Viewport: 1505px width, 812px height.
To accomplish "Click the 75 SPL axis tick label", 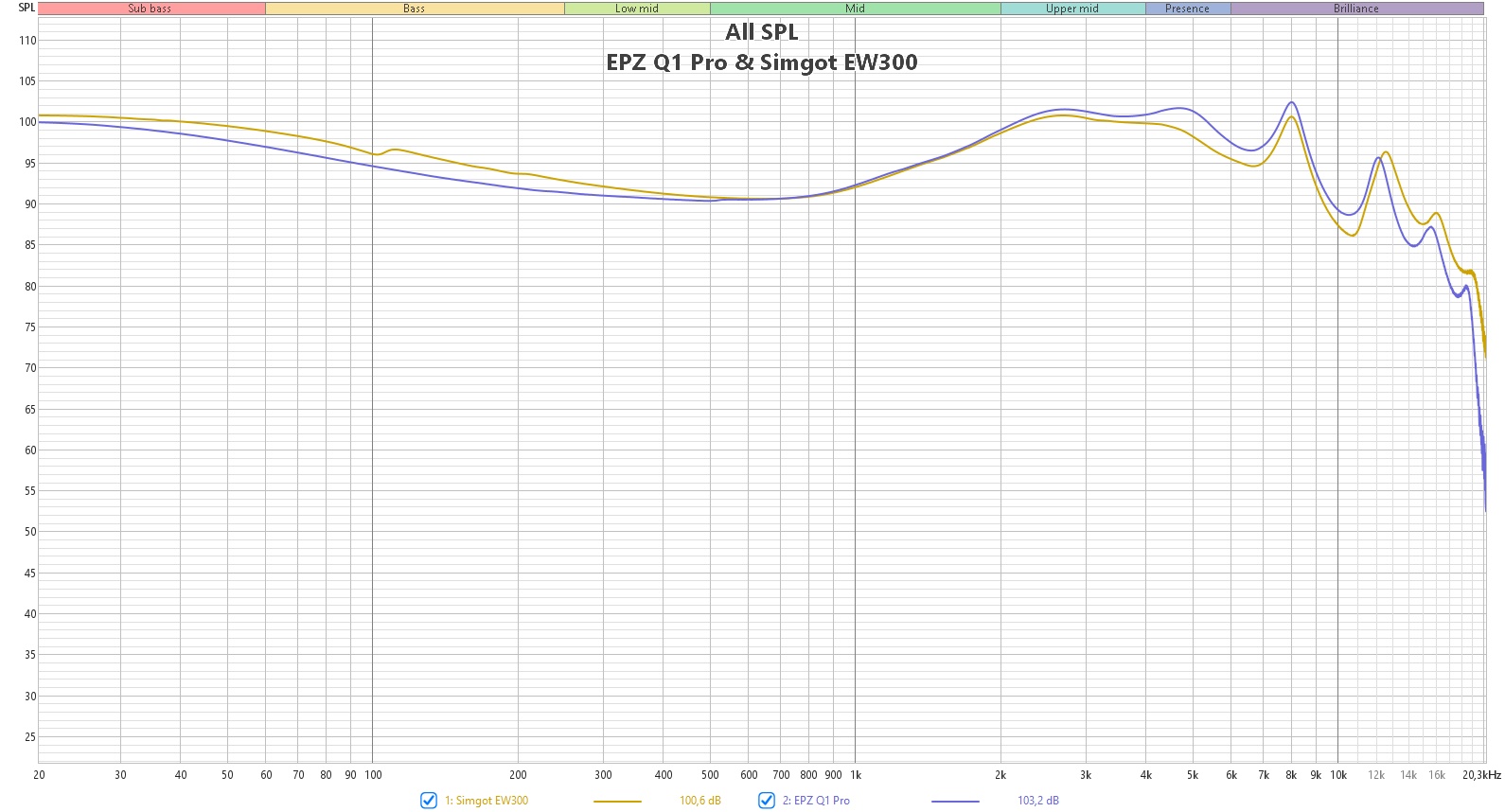I will 30,327.
